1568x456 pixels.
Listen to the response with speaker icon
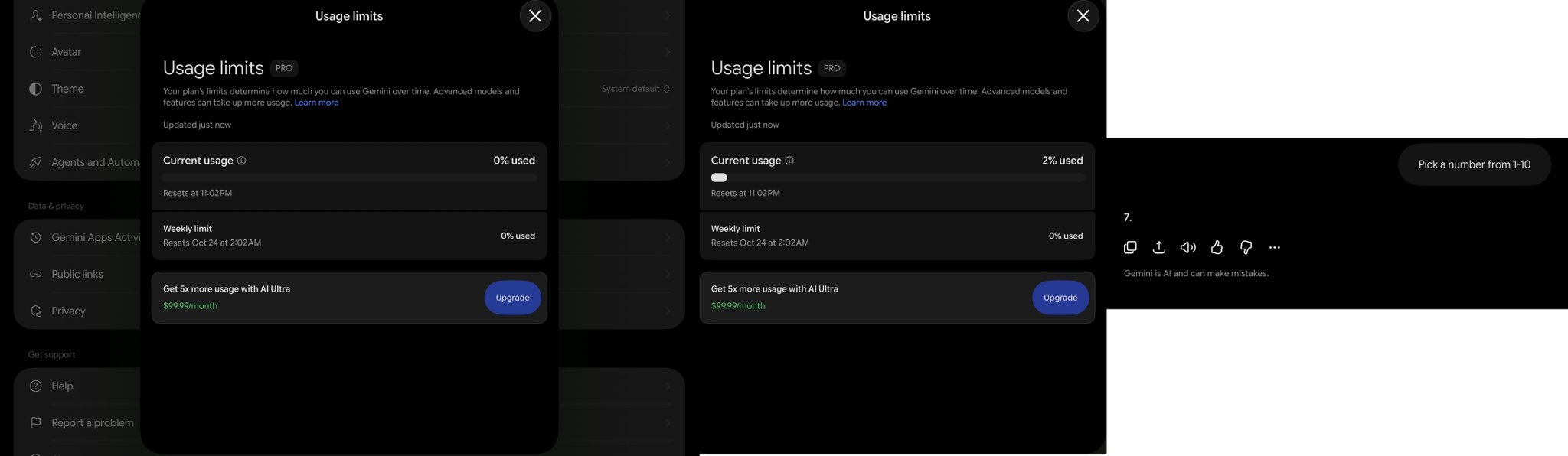tap(1188, 247)
